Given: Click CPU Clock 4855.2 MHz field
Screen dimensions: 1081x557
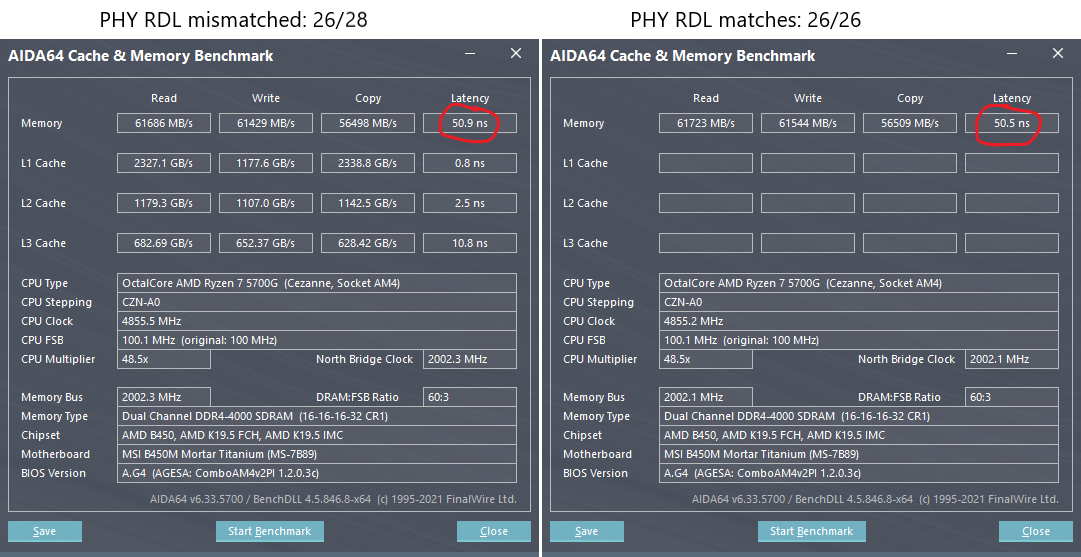Looking at the screenshot, I should tap(858, 321).
